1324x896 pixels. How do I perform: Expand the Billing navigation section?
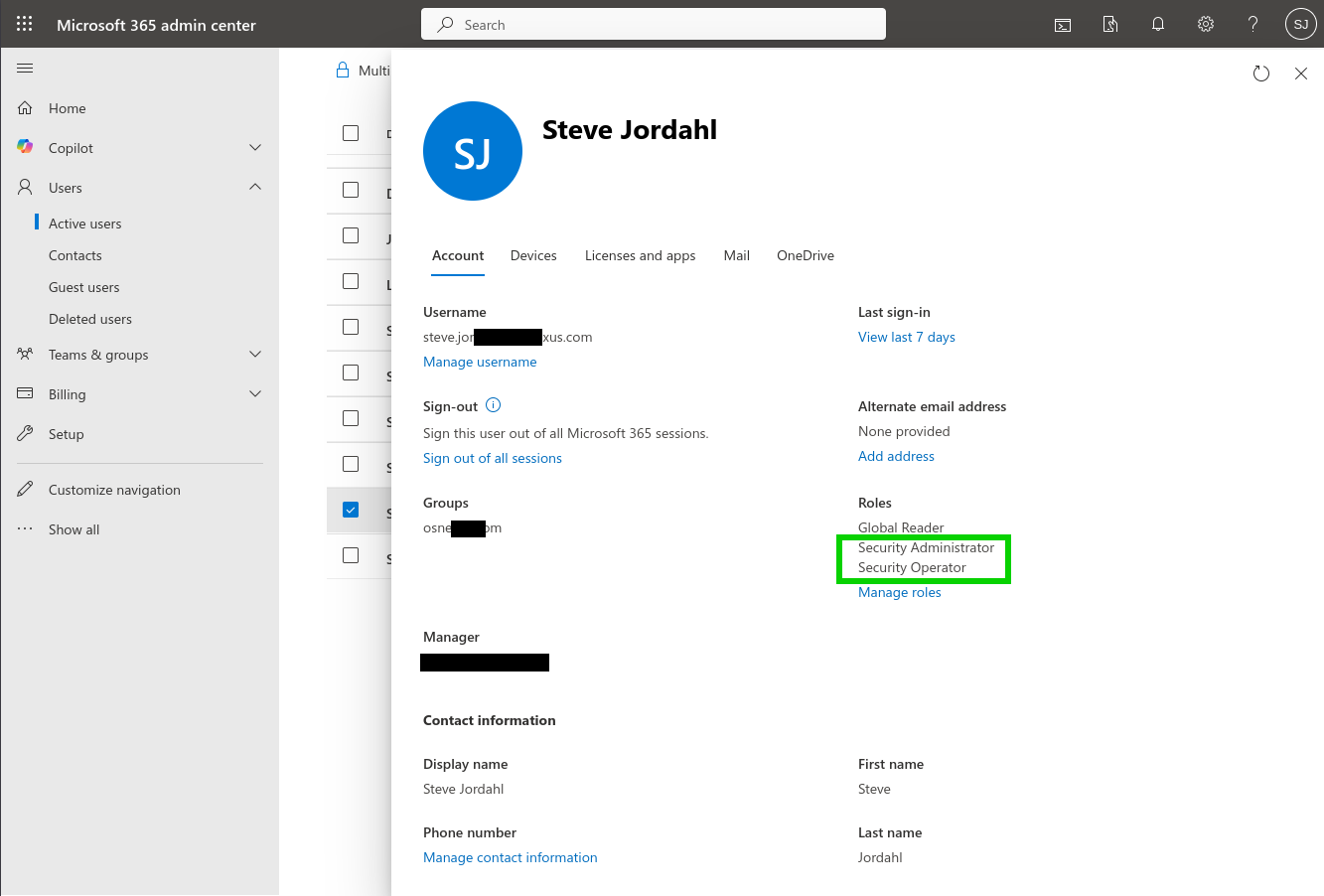[x=255, y=394]
